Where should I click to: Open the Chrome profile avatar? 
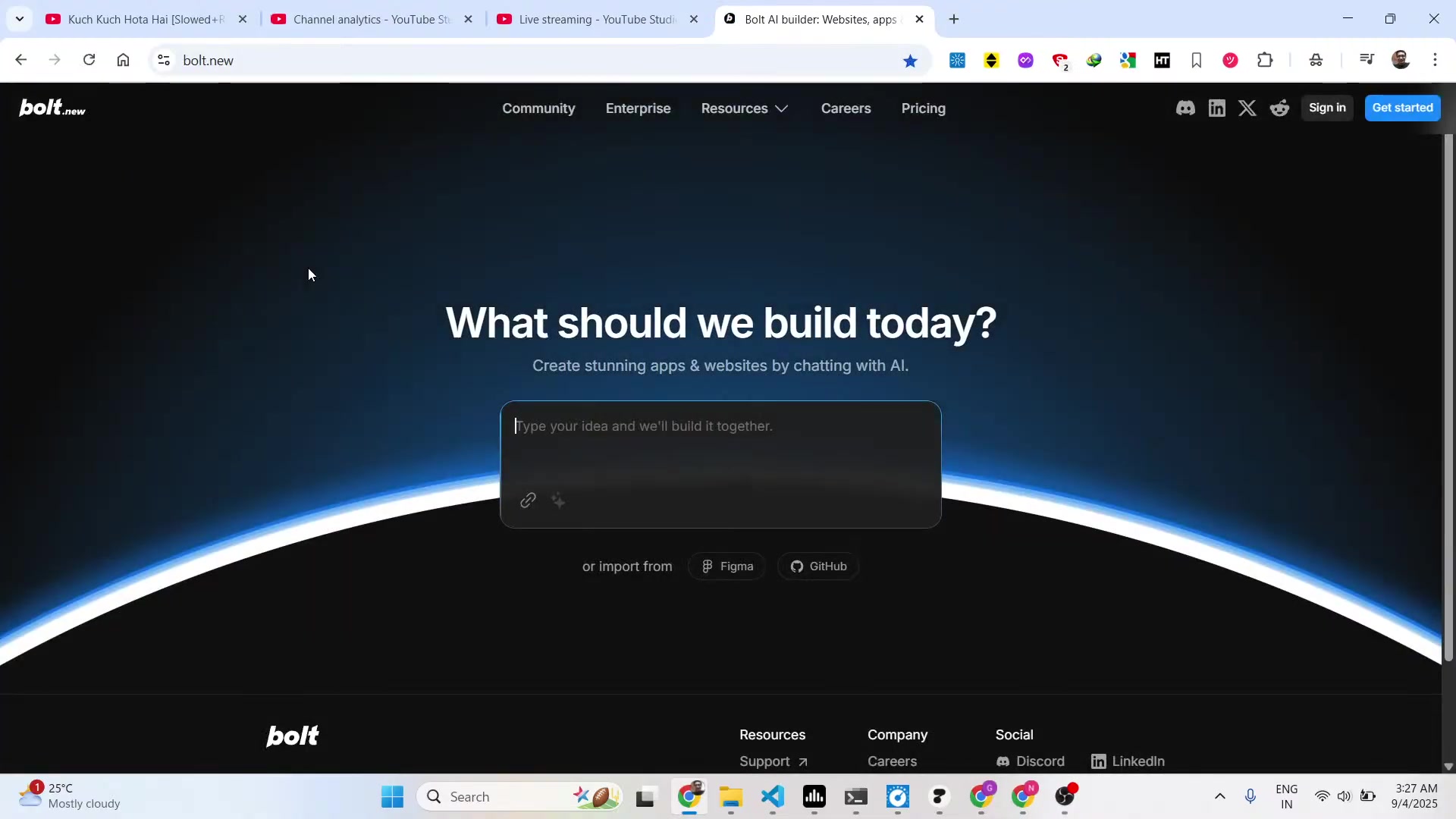point(1401,60)
